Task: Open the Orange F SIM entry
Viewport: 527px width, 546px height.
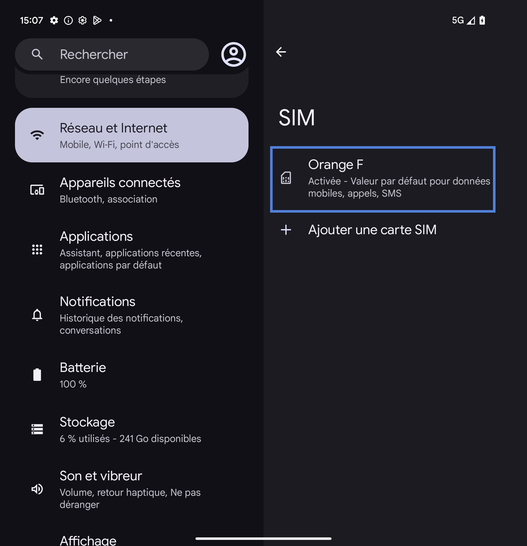Action: click(x=383, y=179)
